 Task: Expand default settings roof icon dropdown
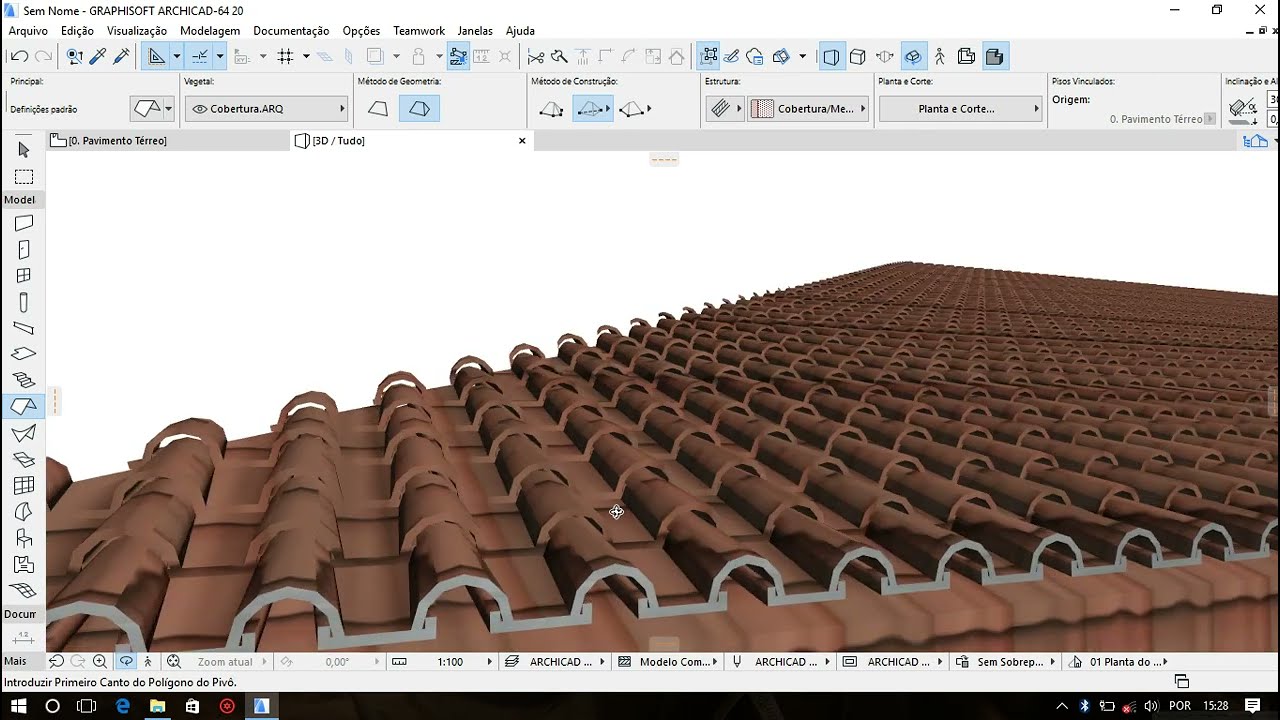tap(168, 109)
